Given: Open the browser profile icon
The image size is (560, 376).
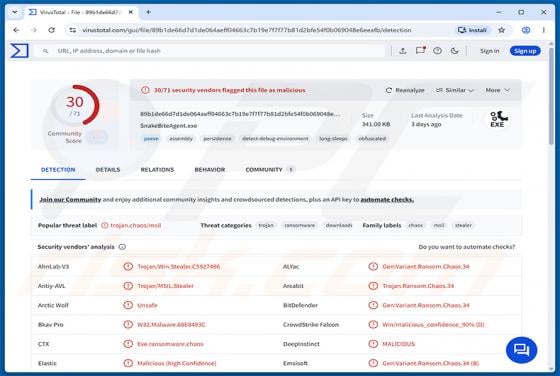Looking at the screenshot, I should click(526, 30).
